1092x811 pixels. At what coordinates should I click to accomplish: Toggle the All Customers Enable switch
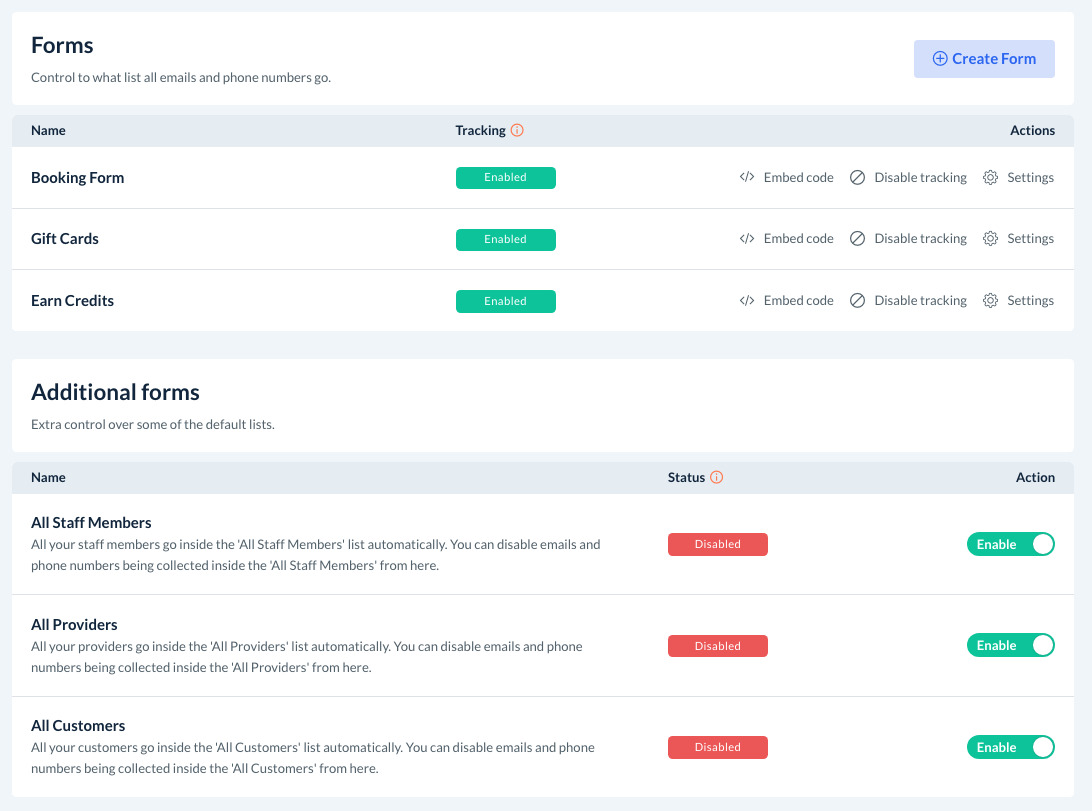tap(1010, 747)
